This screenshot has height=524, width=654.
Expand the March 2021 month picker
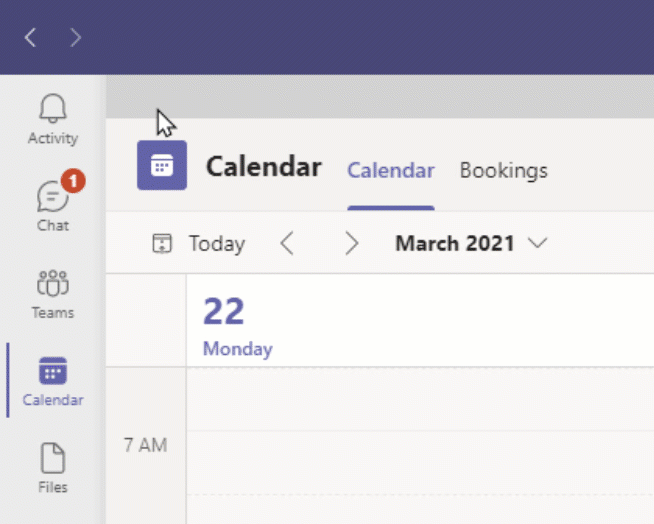click(471, 243)
